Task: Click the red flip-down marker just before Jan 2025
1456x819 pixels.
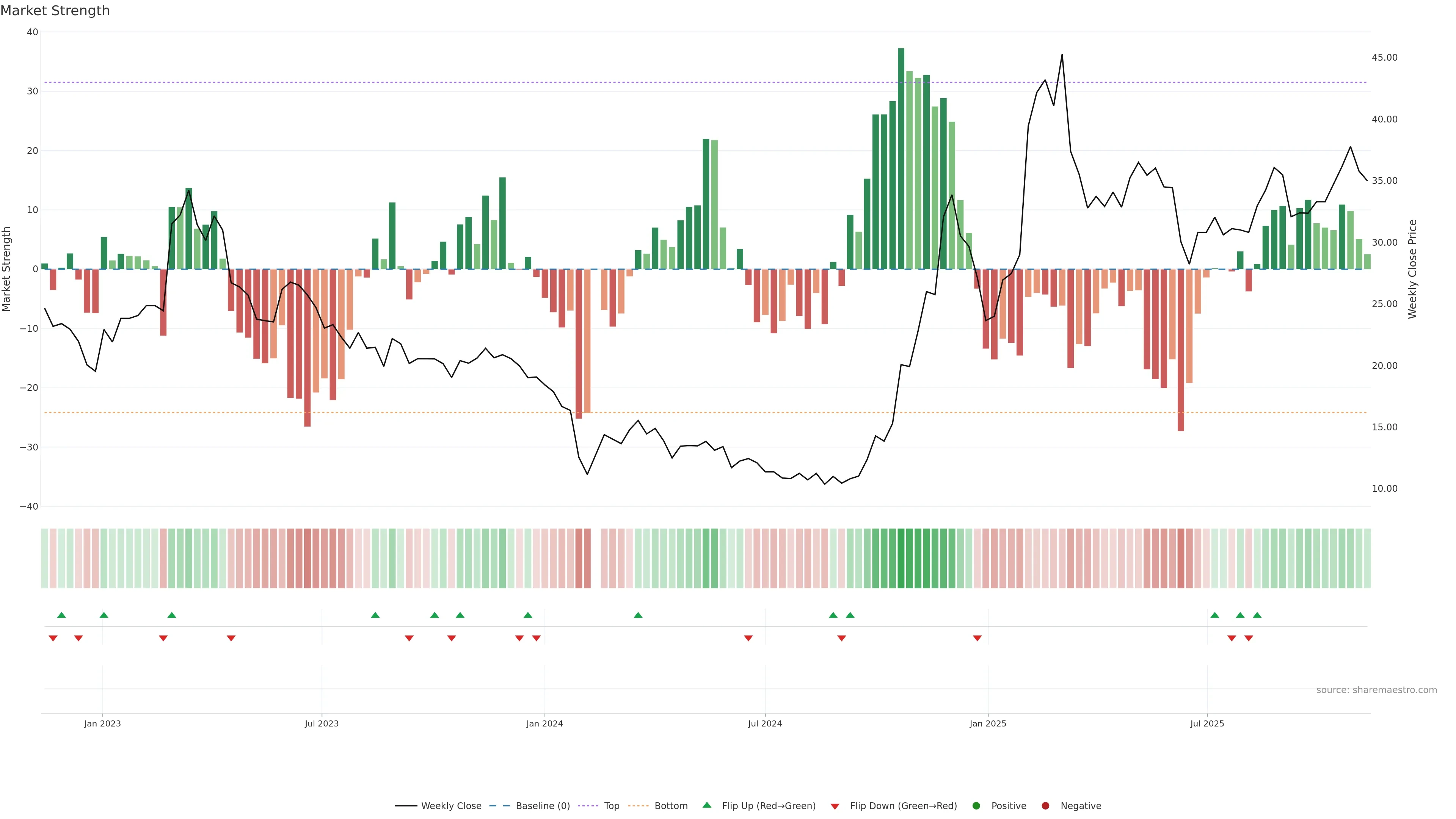Action: click(977, 638)
